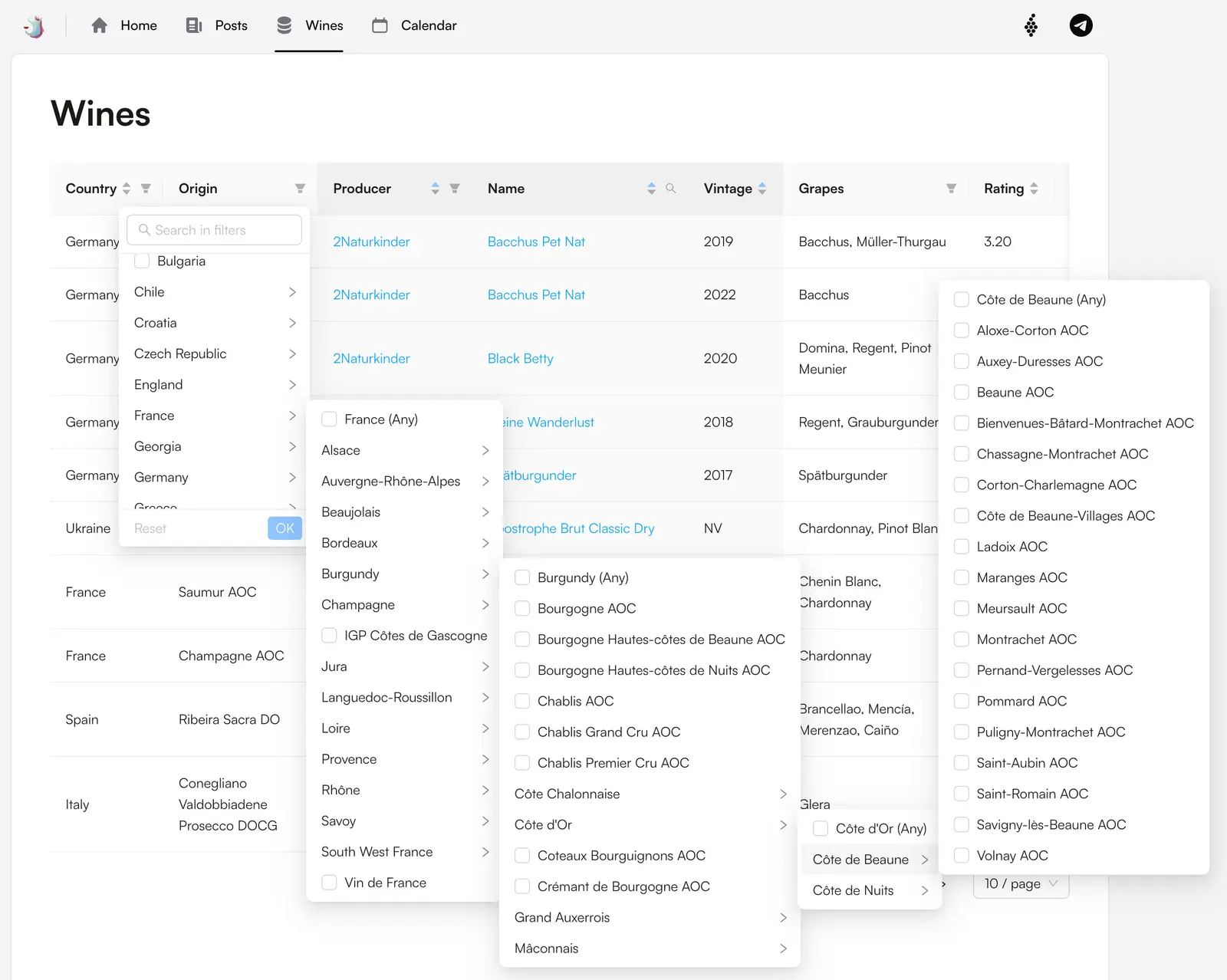Enable the Chablis Grand Cru AOC checkbox
1227x980 pixels.
click(x=522, y=732)
